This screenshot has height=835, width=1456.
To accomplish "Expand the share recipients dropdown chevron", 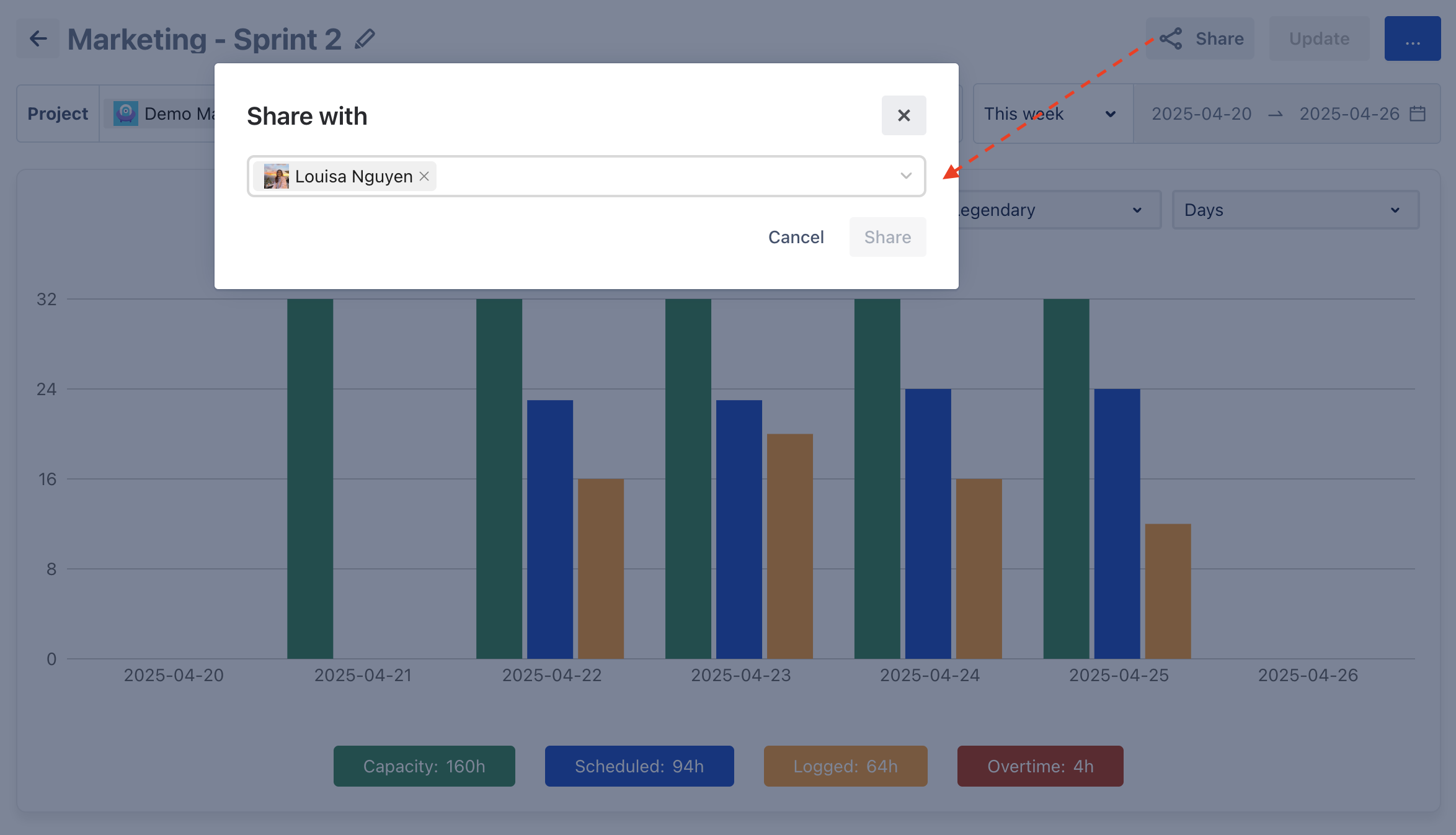I will tap(906, 176).
